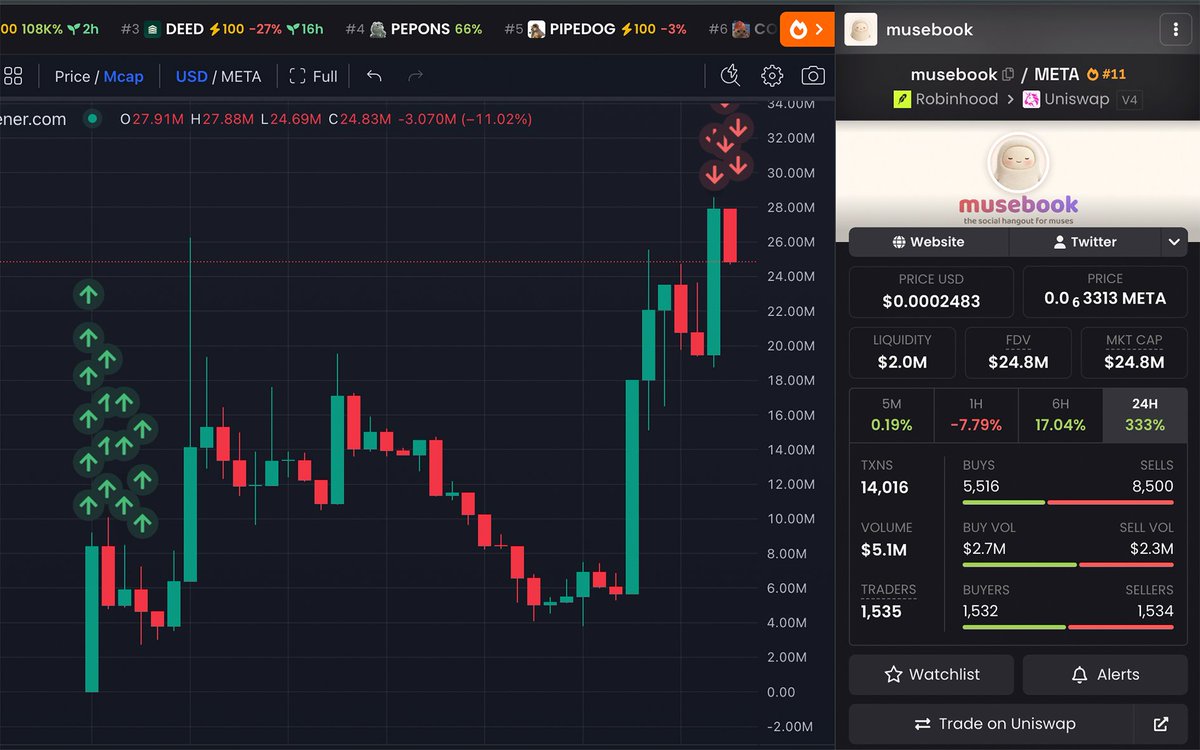Click the buys versus sells ratio bar
The height and width of the screenshot is (750, 1200).
pos(1068,503)
